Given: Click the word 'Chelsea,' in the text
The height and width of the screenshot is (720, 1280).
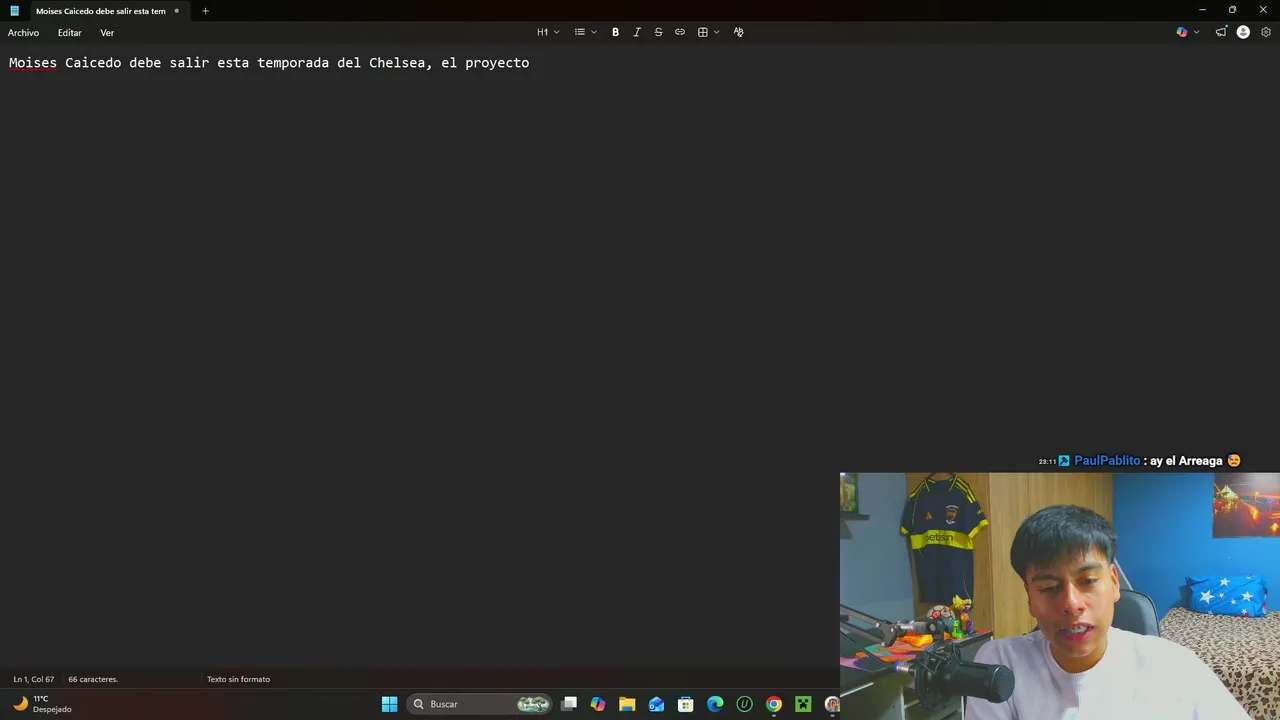Looking at the screenshot, I should click(401, 62).
